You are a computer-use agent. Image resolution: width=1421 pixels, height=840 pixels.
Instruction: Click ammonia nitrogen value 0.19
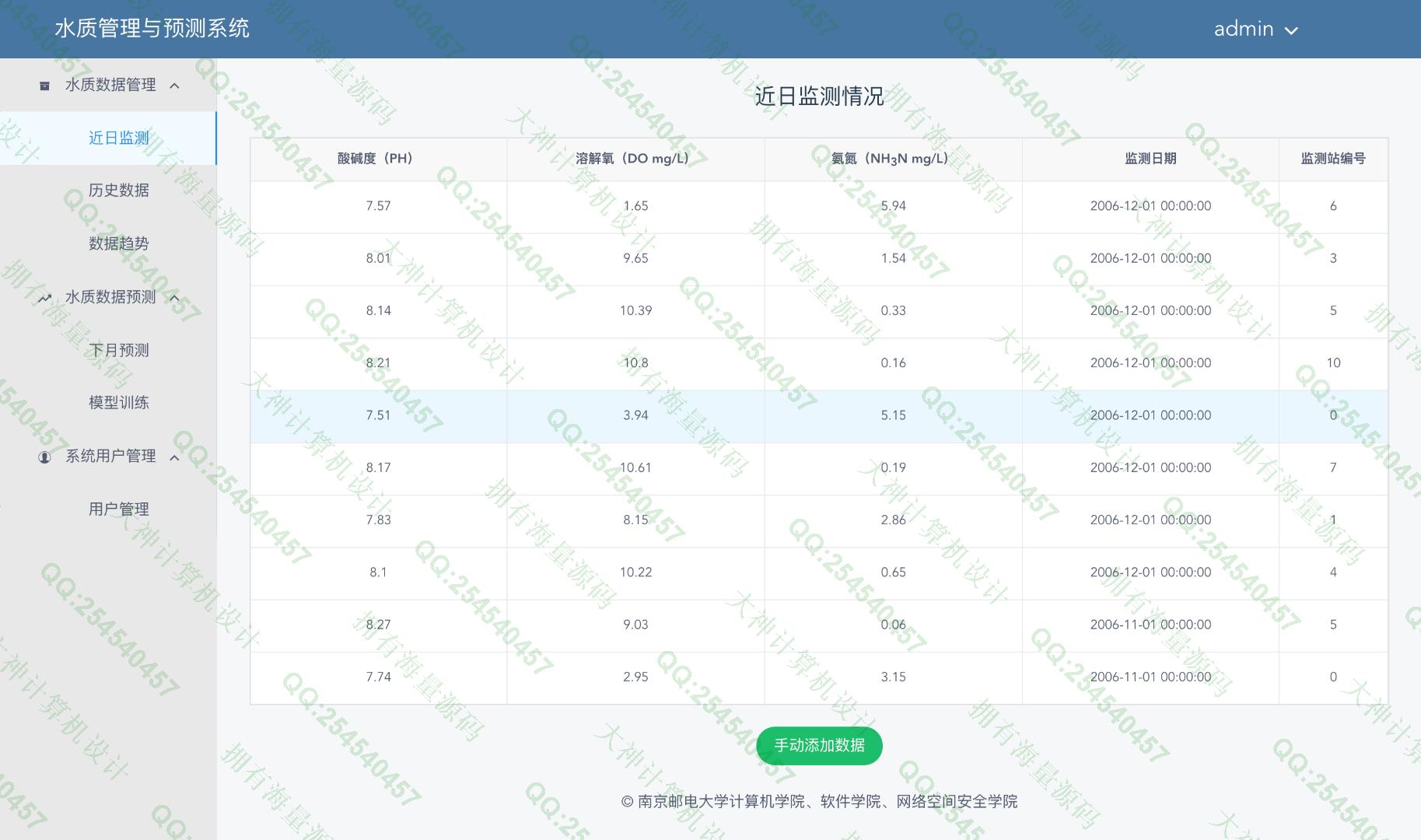[x=893, y=467]
